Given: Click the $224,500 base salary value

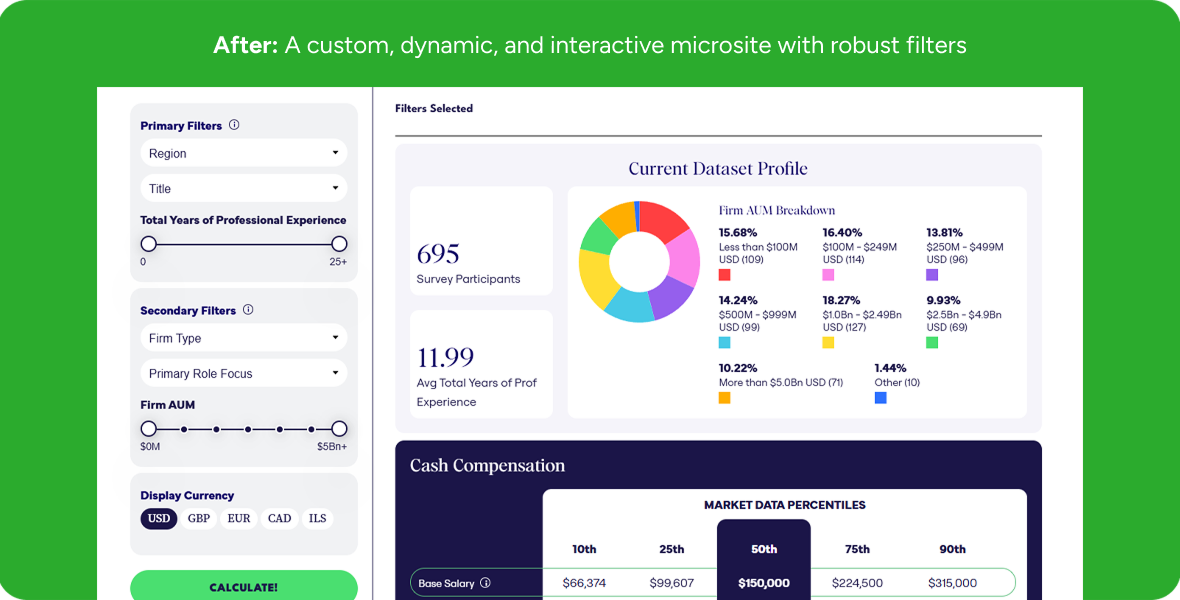Looking at the screenshot, I should tap(857, 583).
